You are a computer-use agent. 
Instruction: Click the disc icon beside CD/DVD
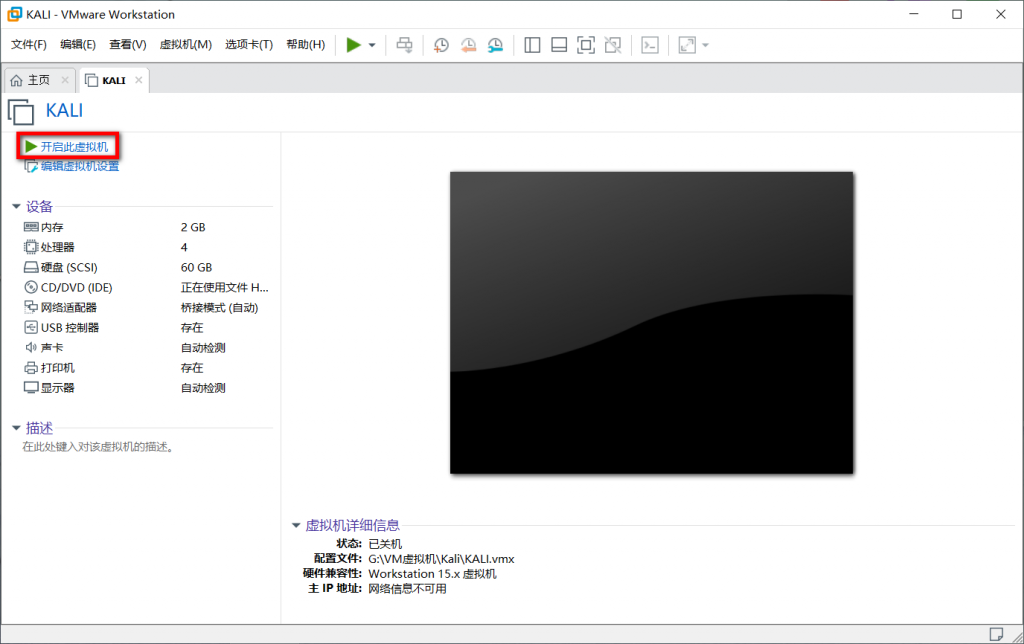coord(31,287)
